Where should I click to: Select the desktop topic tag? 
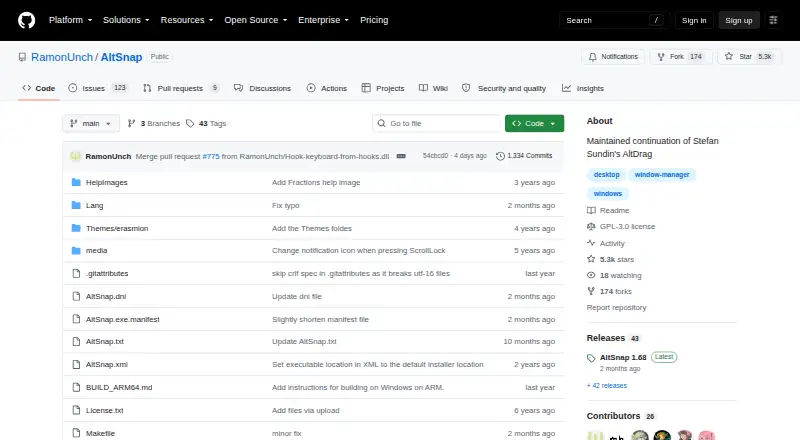(x=607, y=175)
